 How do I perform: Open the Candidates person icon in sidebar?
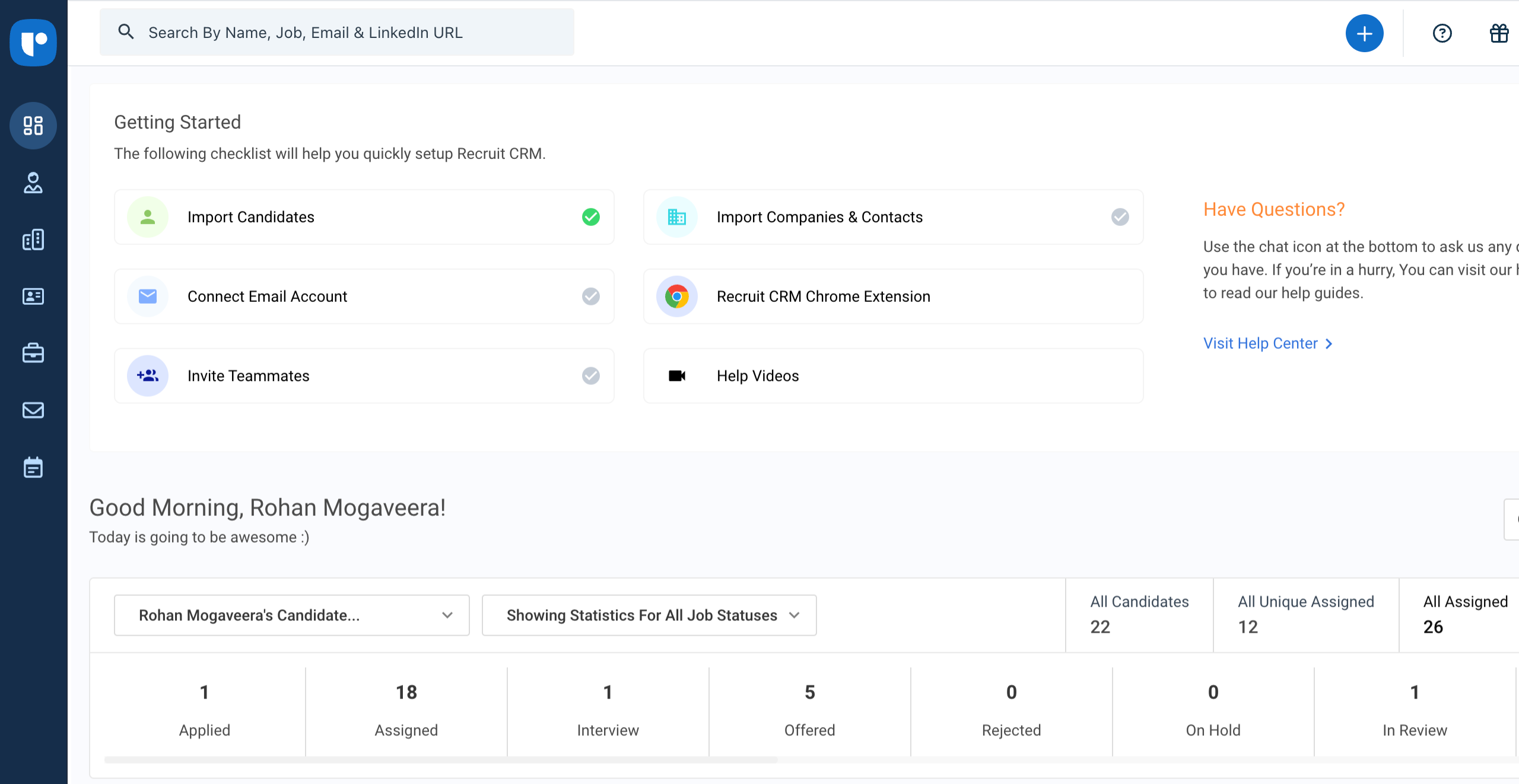click(x=33, y=183)
